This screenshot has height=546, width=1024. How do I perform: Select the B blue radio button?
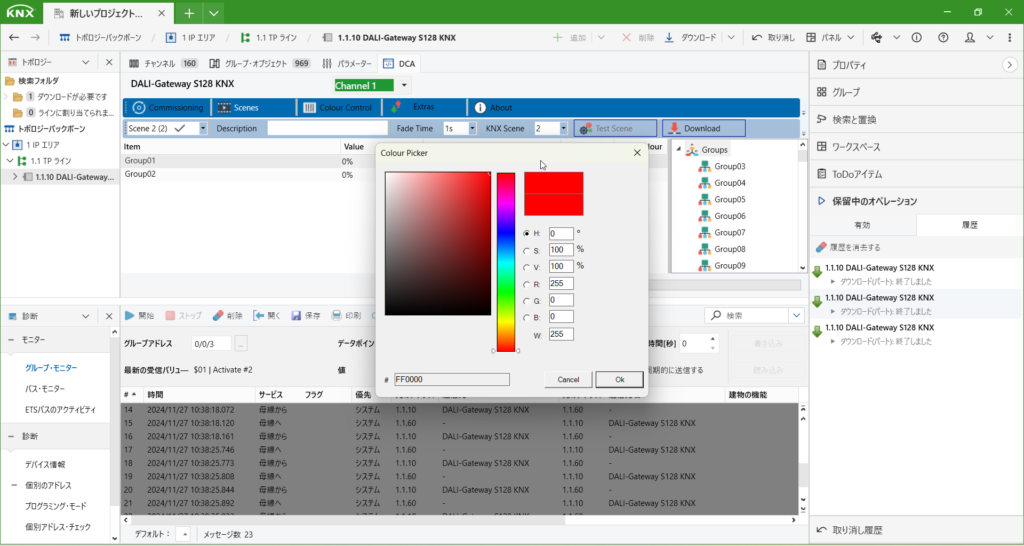click(x=526, y=317)
